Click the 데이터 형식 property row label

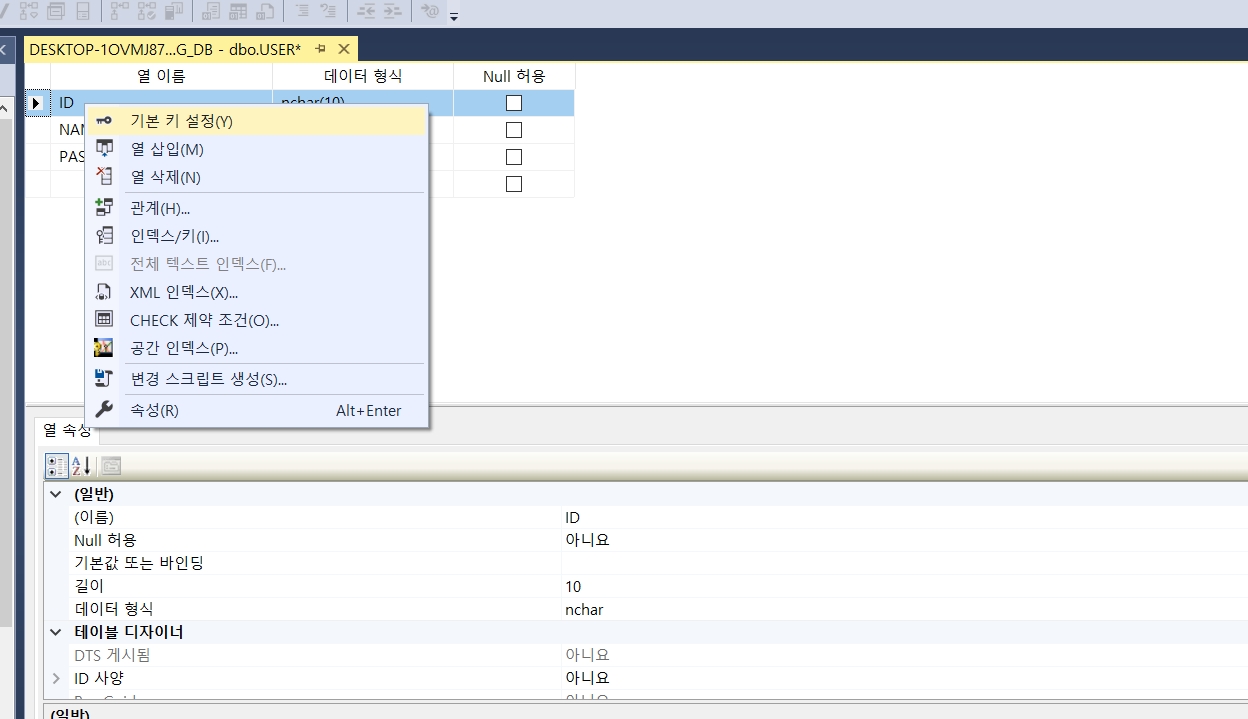coord(114,609)
